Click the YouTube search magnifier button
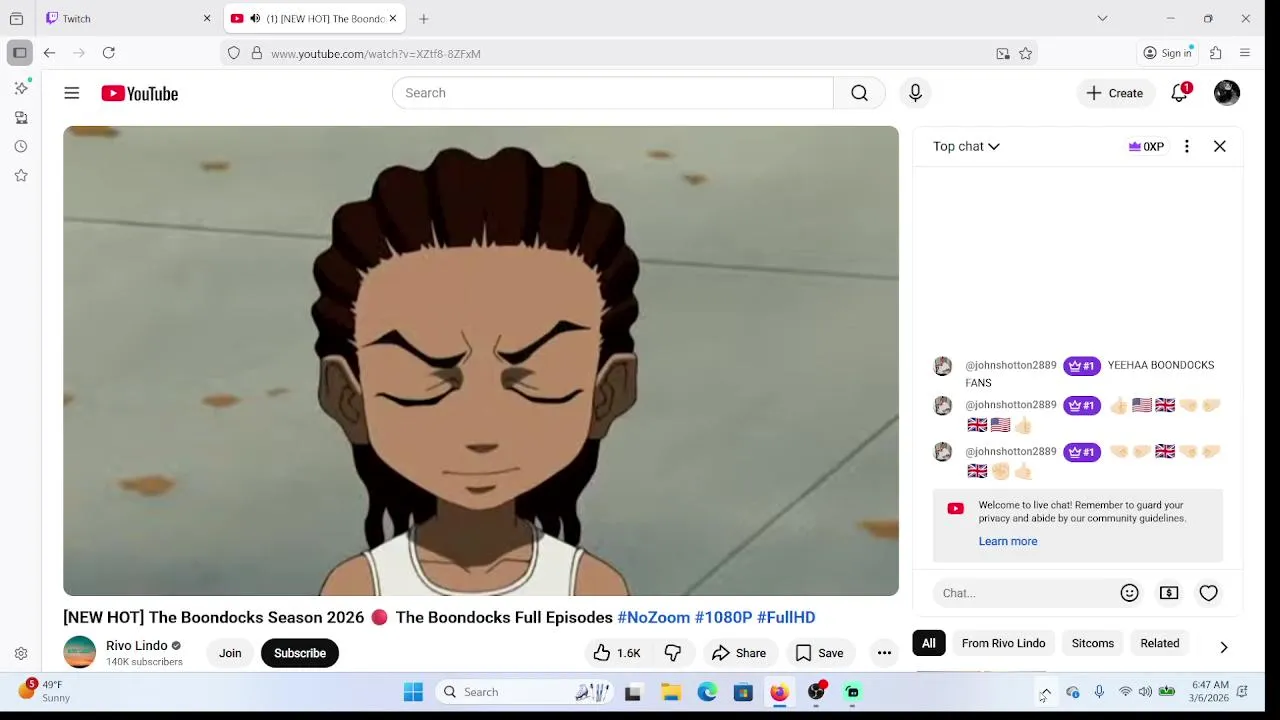The width and height of the screenshot is (1280, 720). 859,93
